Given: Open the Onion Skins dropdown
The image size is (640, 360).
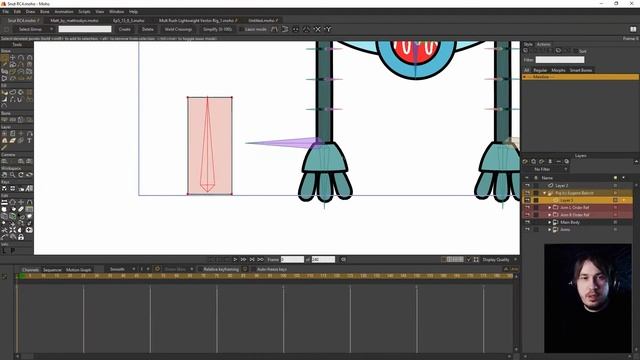Looking at the screenshot, I should (178, 269).
